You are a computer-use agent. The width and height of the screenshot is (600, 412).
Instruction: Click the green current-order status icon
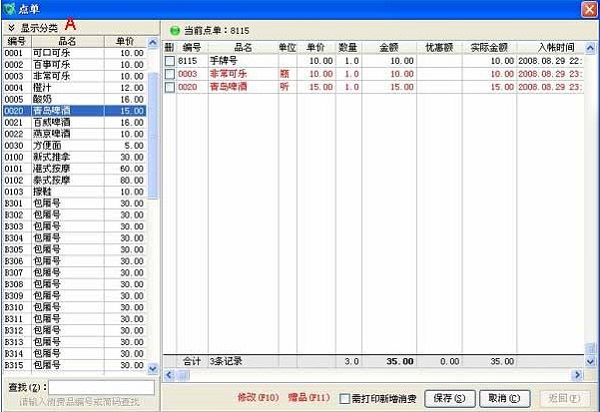[175, 31]
